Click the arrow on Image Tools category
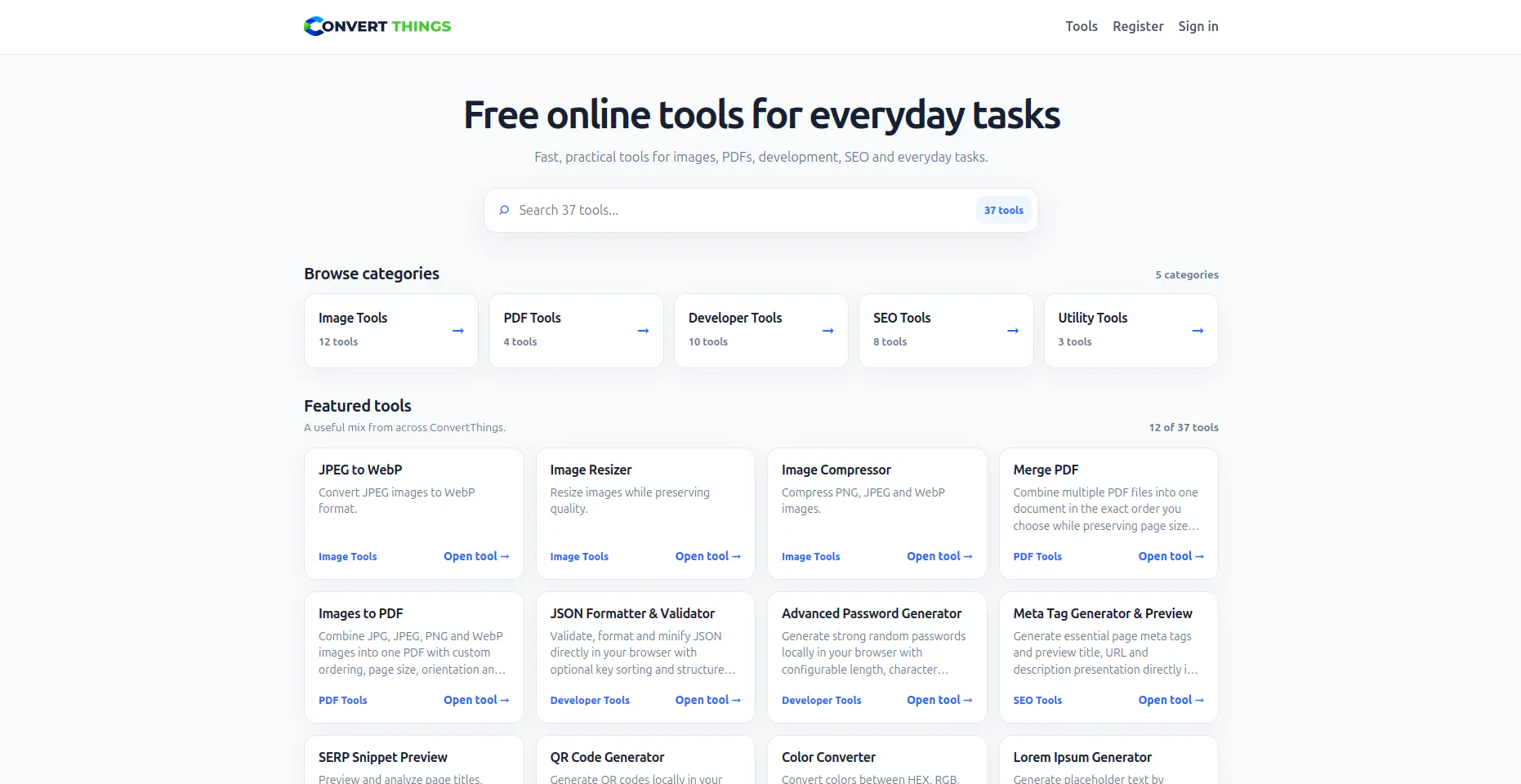The image size is (1521, 784). [458, 331]
